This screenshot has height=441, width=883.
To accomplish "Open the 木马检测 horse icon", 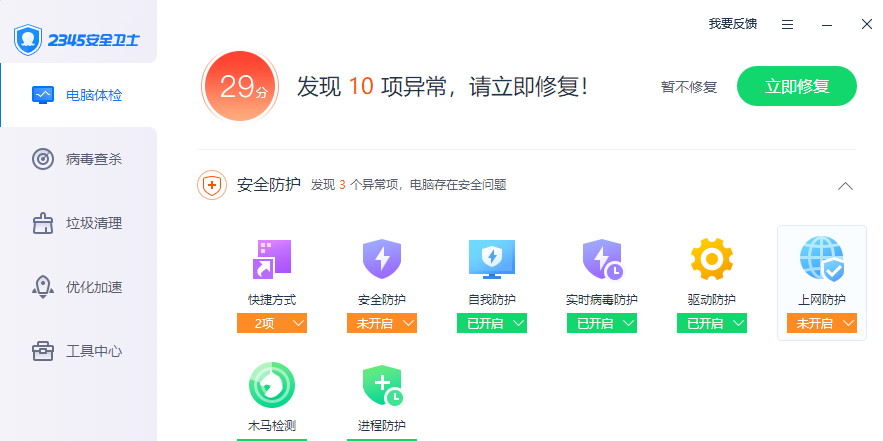I will (271, 385).
